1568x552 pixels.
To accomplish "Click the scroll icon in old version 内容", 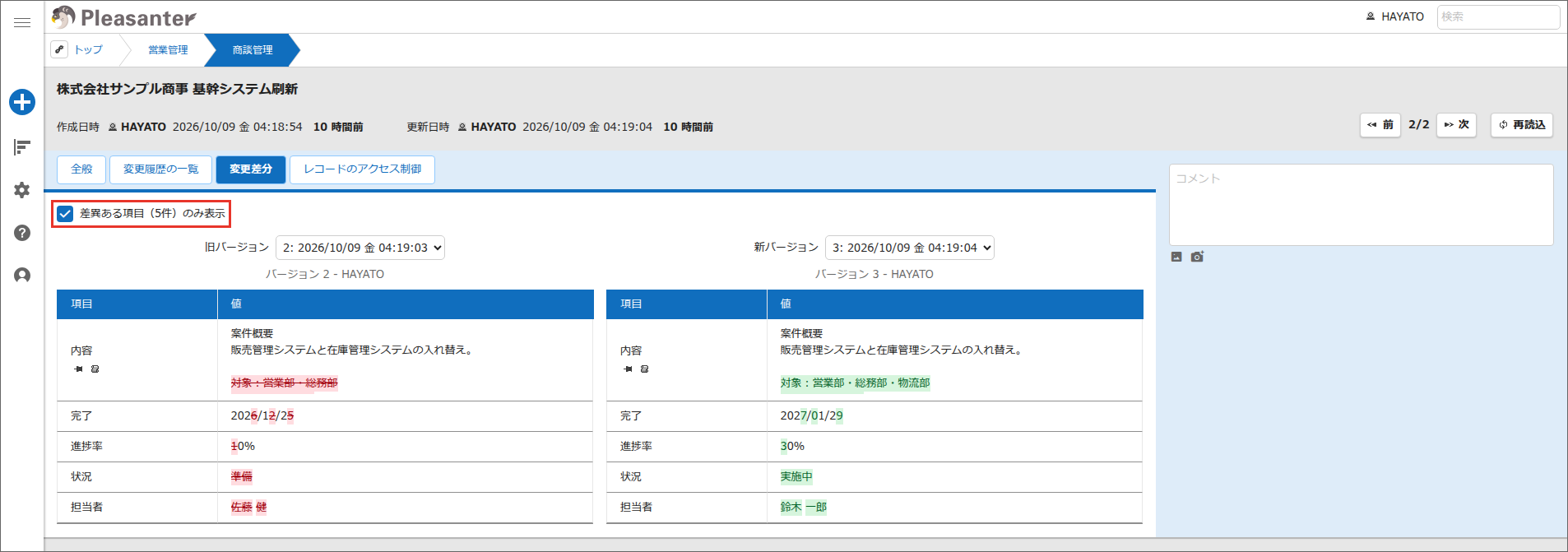I will [95, 369].
